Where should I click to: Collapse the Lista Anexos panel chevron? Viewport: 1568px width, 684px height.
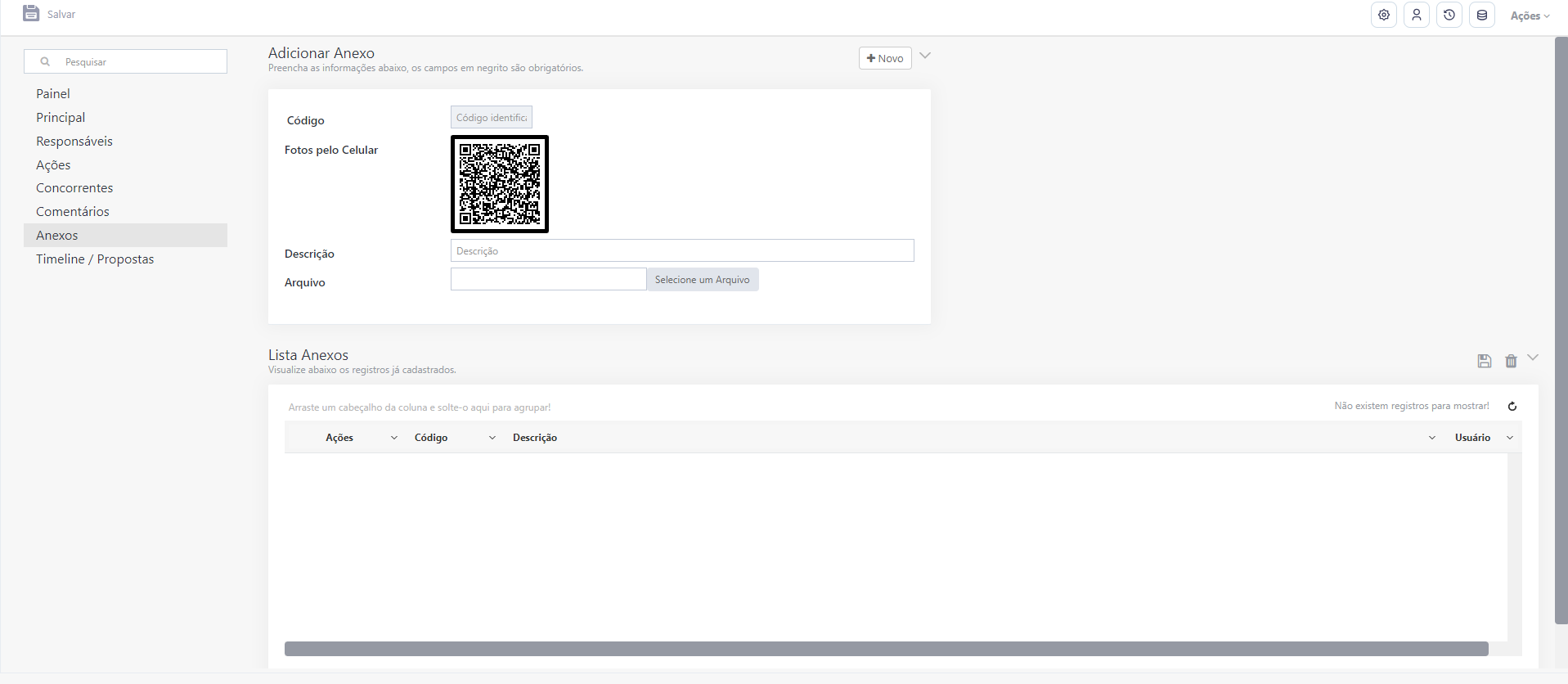pyautogui.click(x=1533, y=358)
